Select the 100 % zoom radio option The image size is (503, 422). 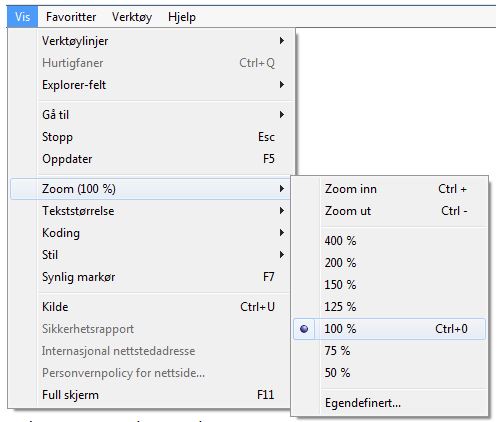(389, 329)
